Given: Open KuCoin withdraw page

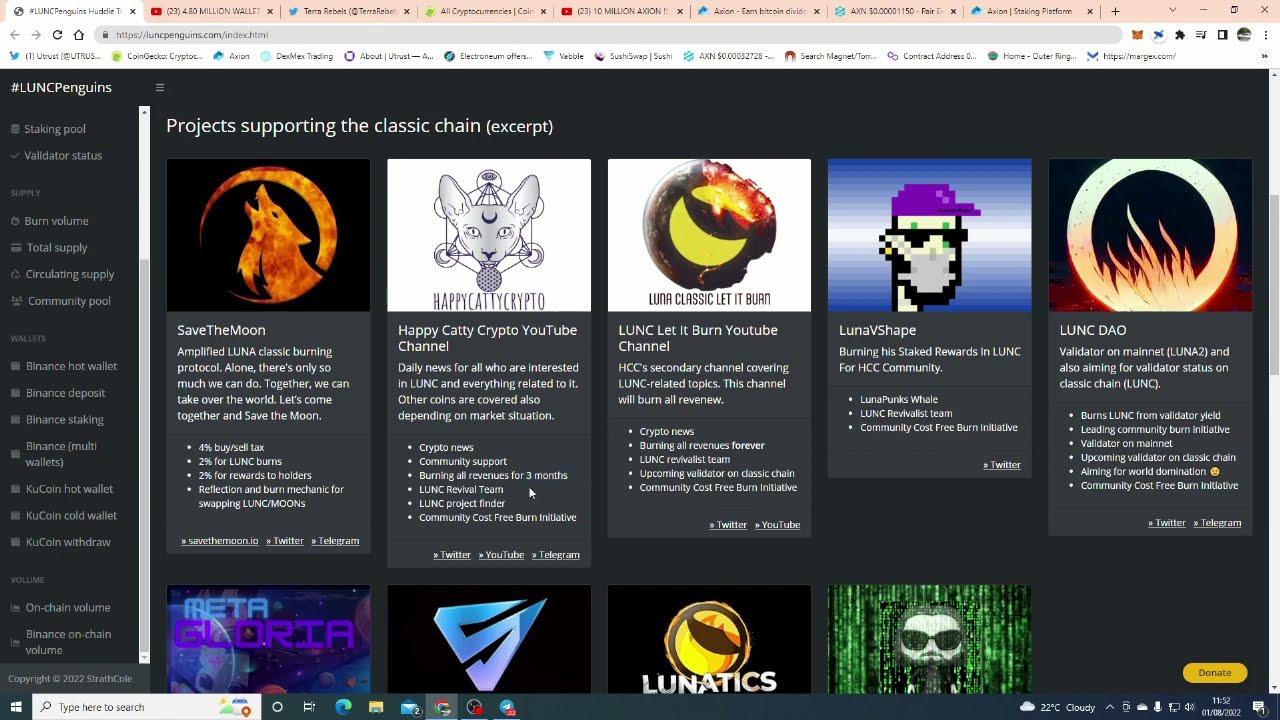Looking at the screenshot, I should [68, 542].
